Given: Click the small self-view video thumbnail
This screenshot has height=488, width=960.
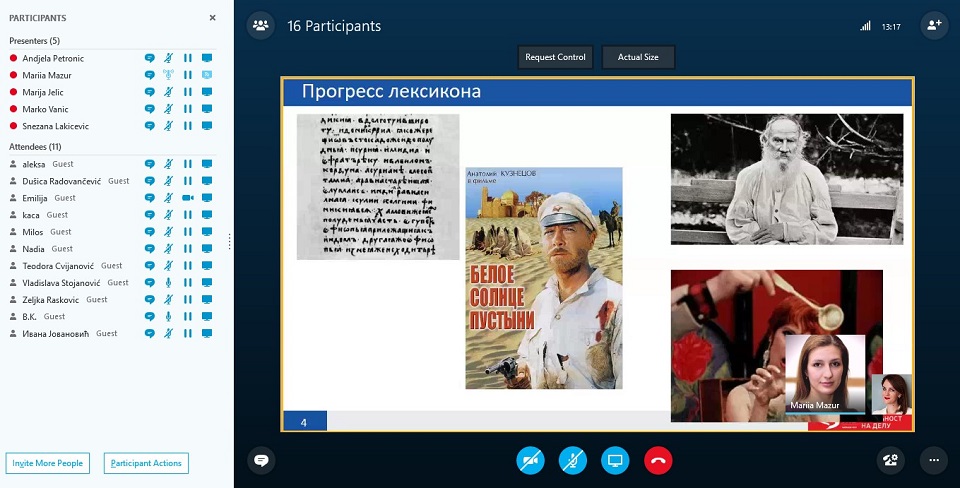Looking at the screenshot, I should 891,394.
